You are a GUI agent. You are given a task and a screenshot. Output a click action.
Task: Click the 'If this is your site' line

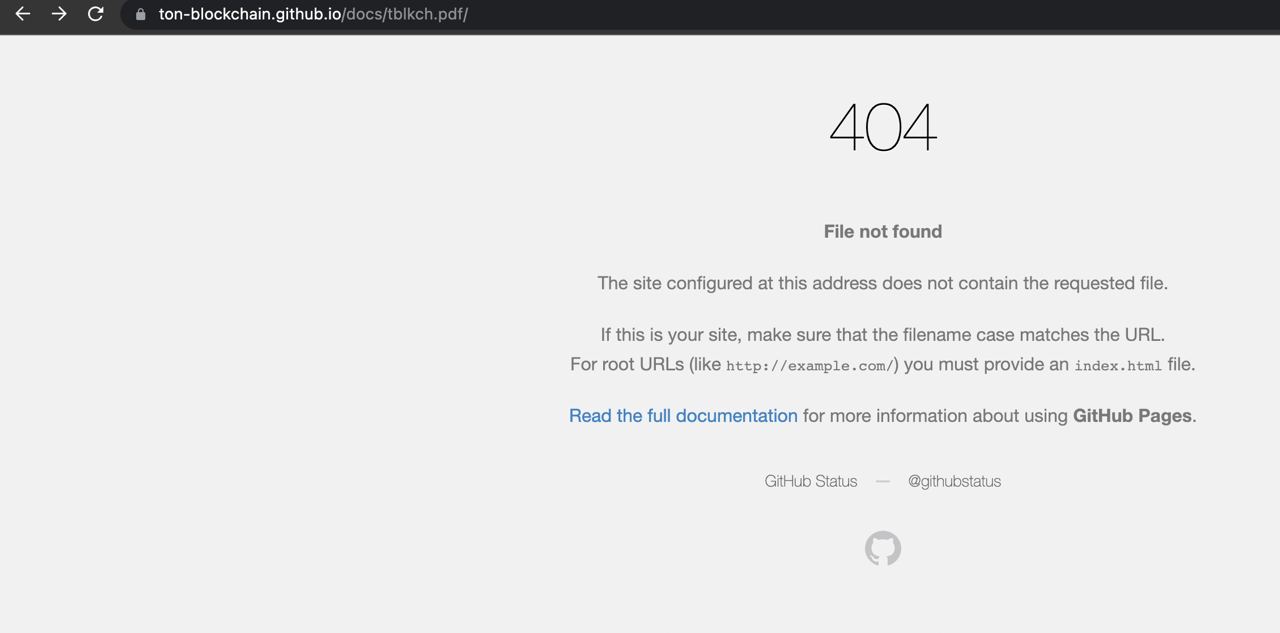point(883,335)
